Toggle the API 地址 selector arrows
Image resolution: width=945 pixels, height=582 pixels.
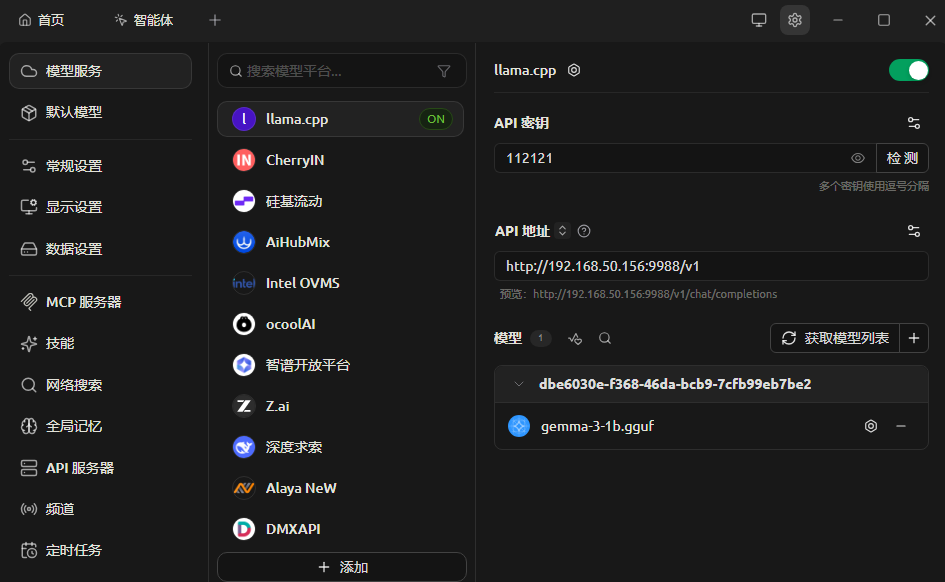click(x=562, y=231)
